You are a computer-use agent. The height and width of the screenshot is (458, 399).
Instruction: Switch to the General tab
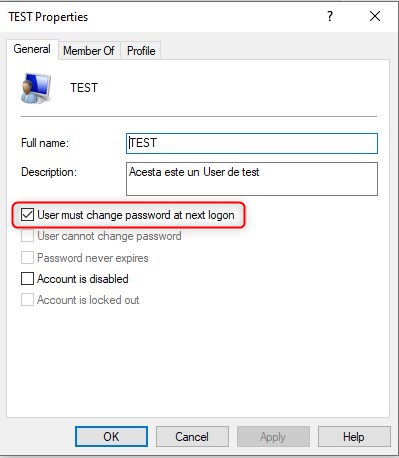point(32,49)
